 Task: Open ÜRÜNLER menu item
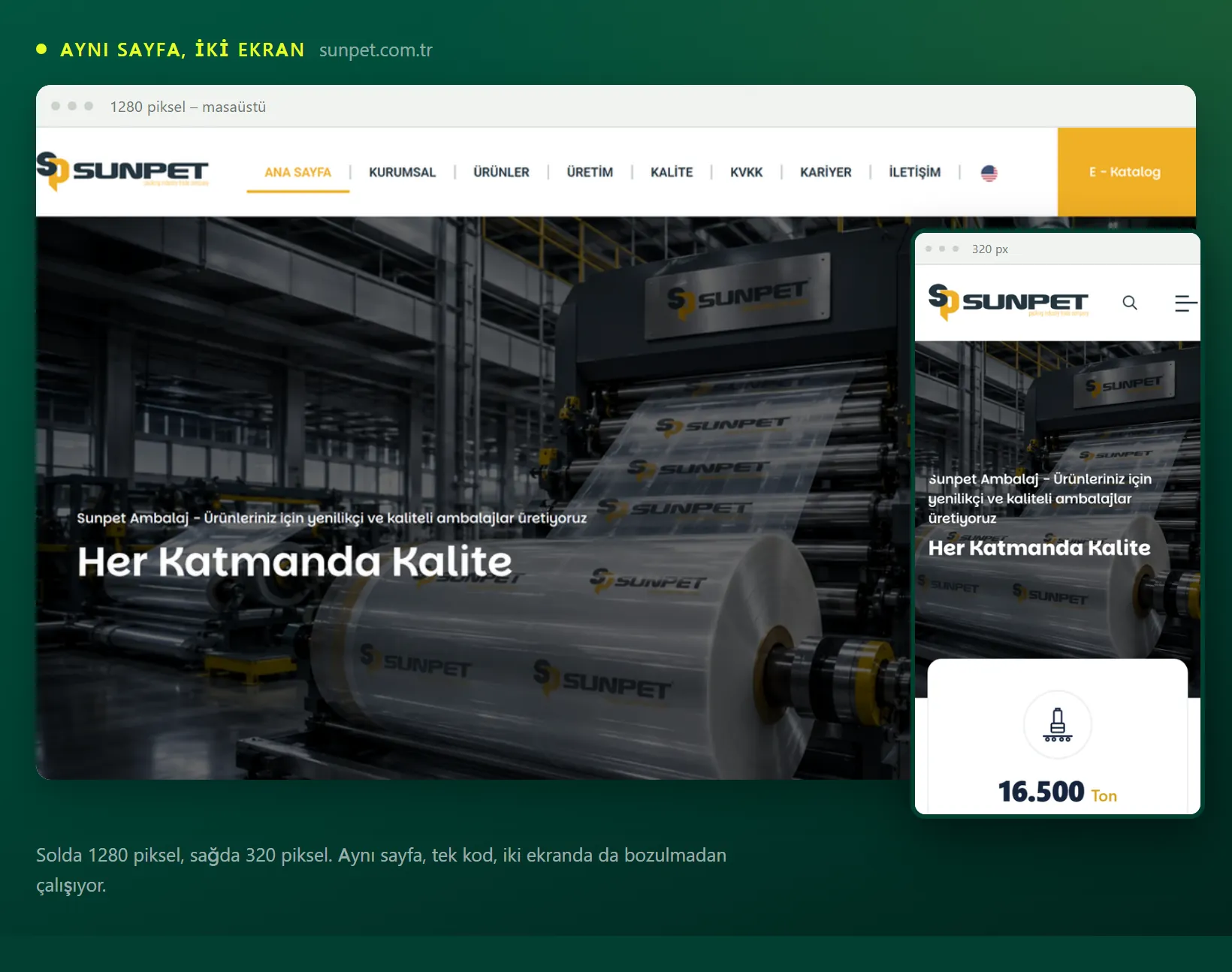(501, 172)
